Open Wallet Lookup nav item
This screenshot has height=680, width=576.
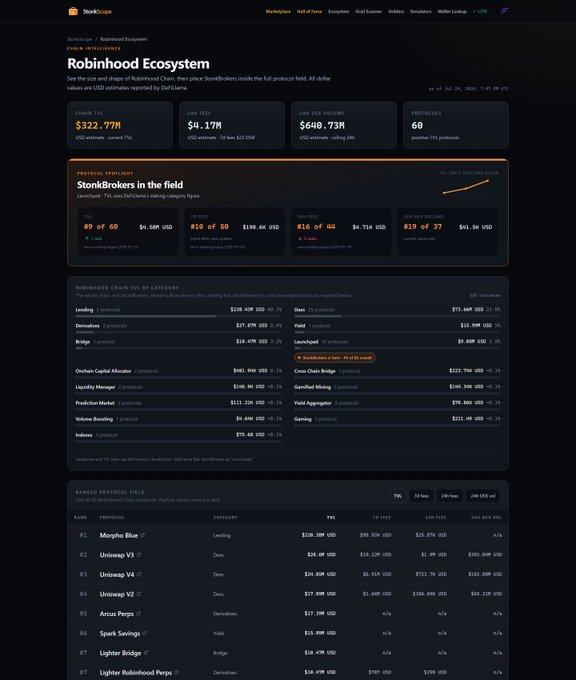(x=452, y=11)
